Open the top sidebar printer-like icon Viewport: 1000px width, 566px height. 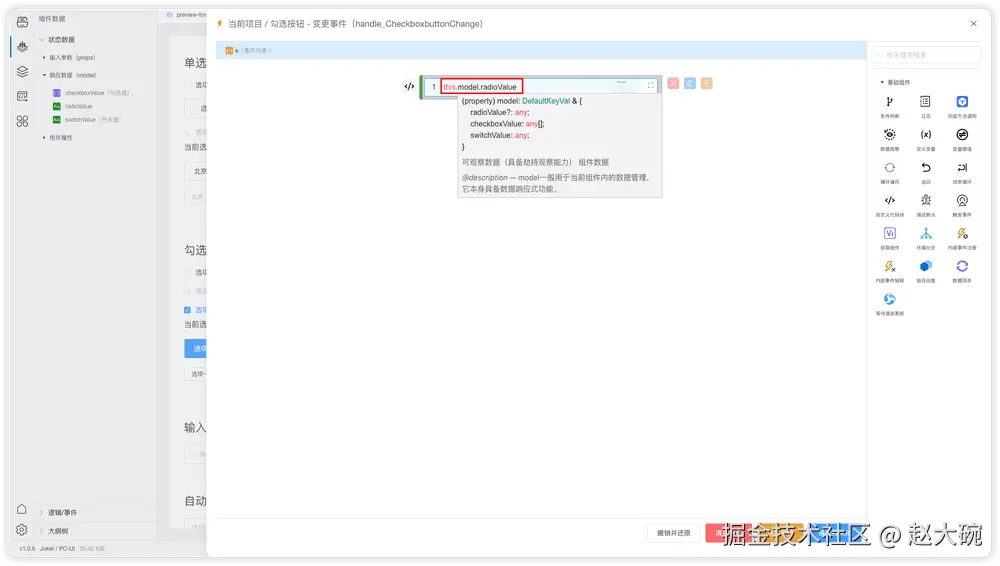22,22
